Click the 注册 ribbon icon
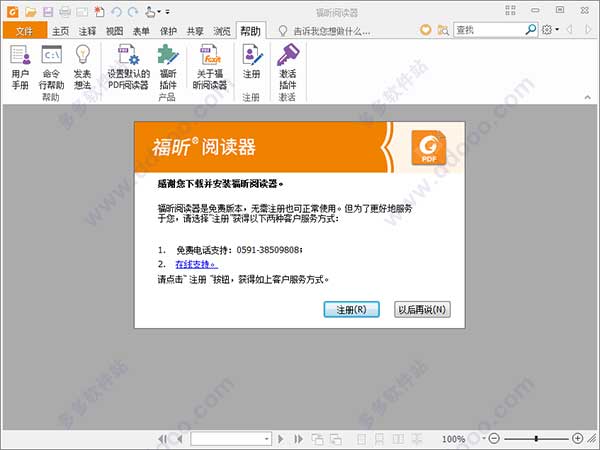The width and height of the screenshot is (600, 450). (x=251, y=61)
